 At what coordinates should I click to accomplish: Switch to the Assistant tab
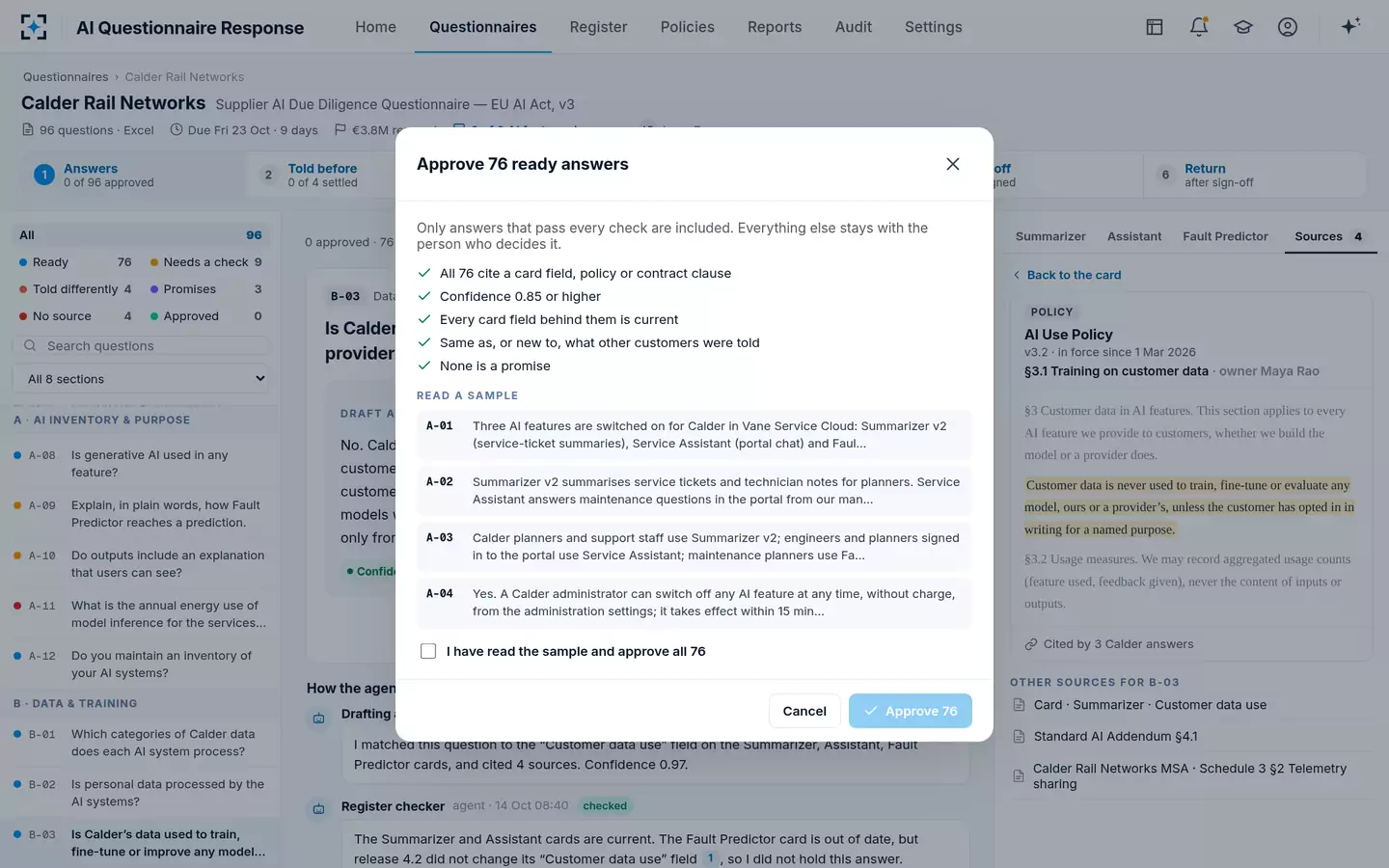[1134, 236]
